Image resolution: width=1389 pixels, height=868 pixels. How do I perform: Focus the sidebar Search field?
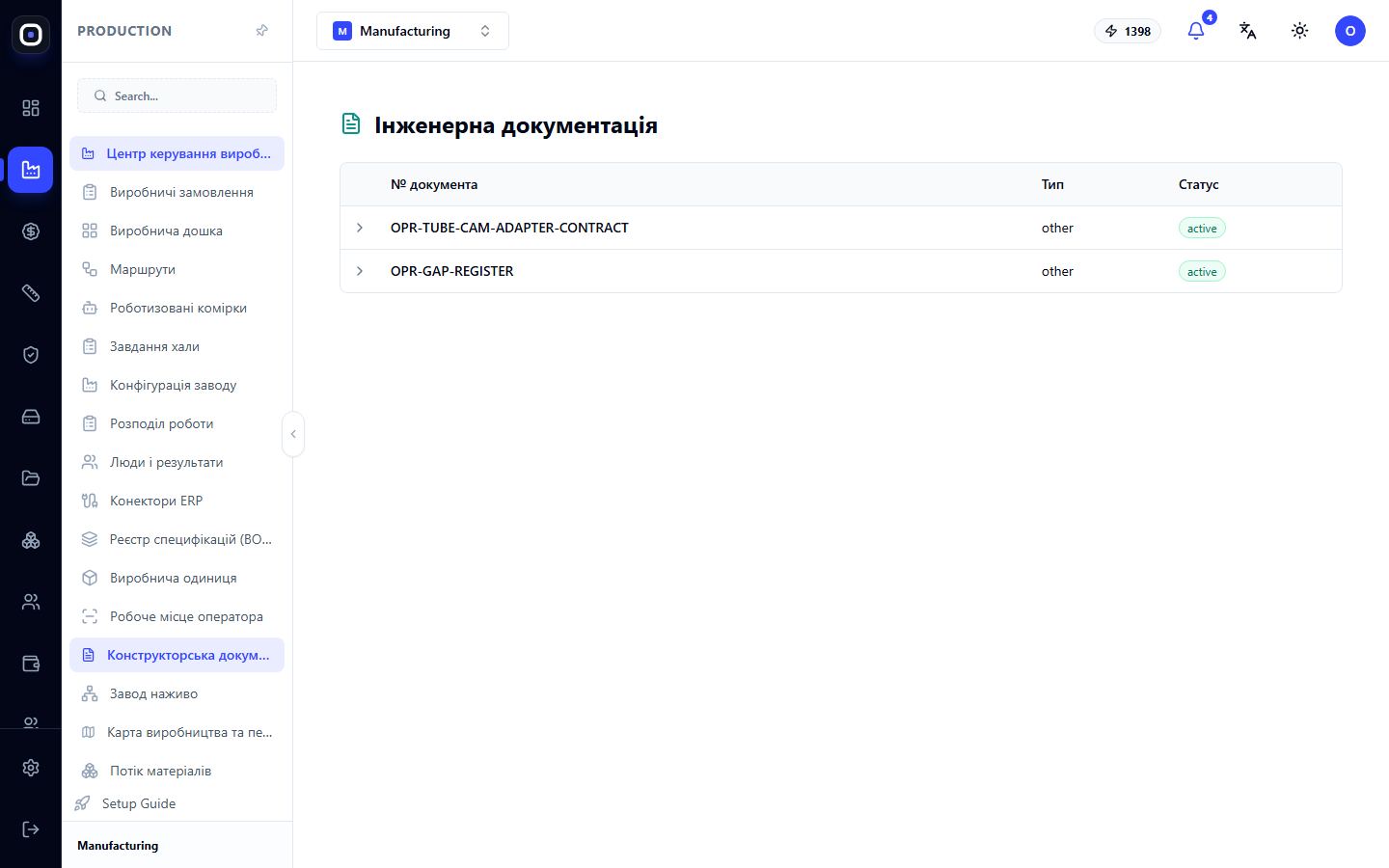click(x=177, y=95)
